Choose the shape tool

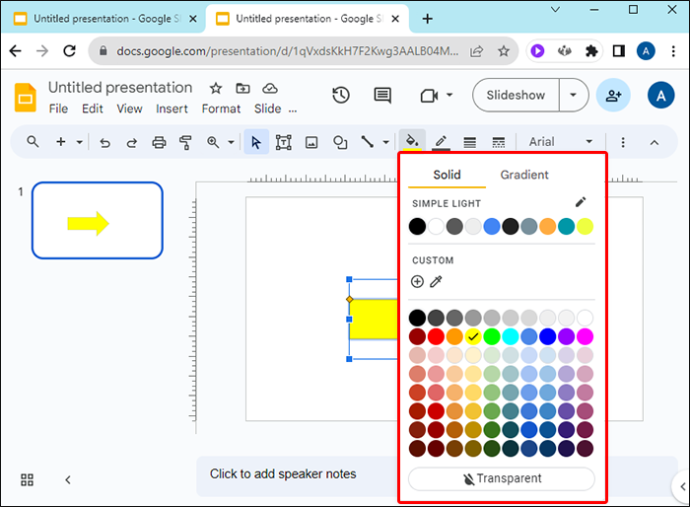coord(340,142)
